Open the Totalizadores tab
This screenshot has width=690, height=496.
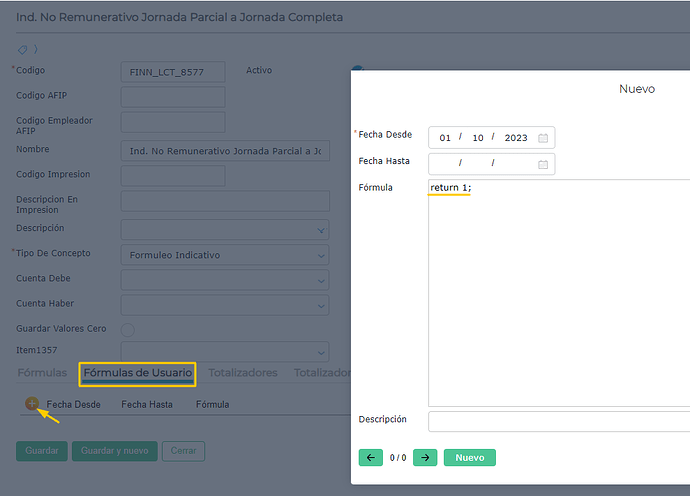click(243, 373)
